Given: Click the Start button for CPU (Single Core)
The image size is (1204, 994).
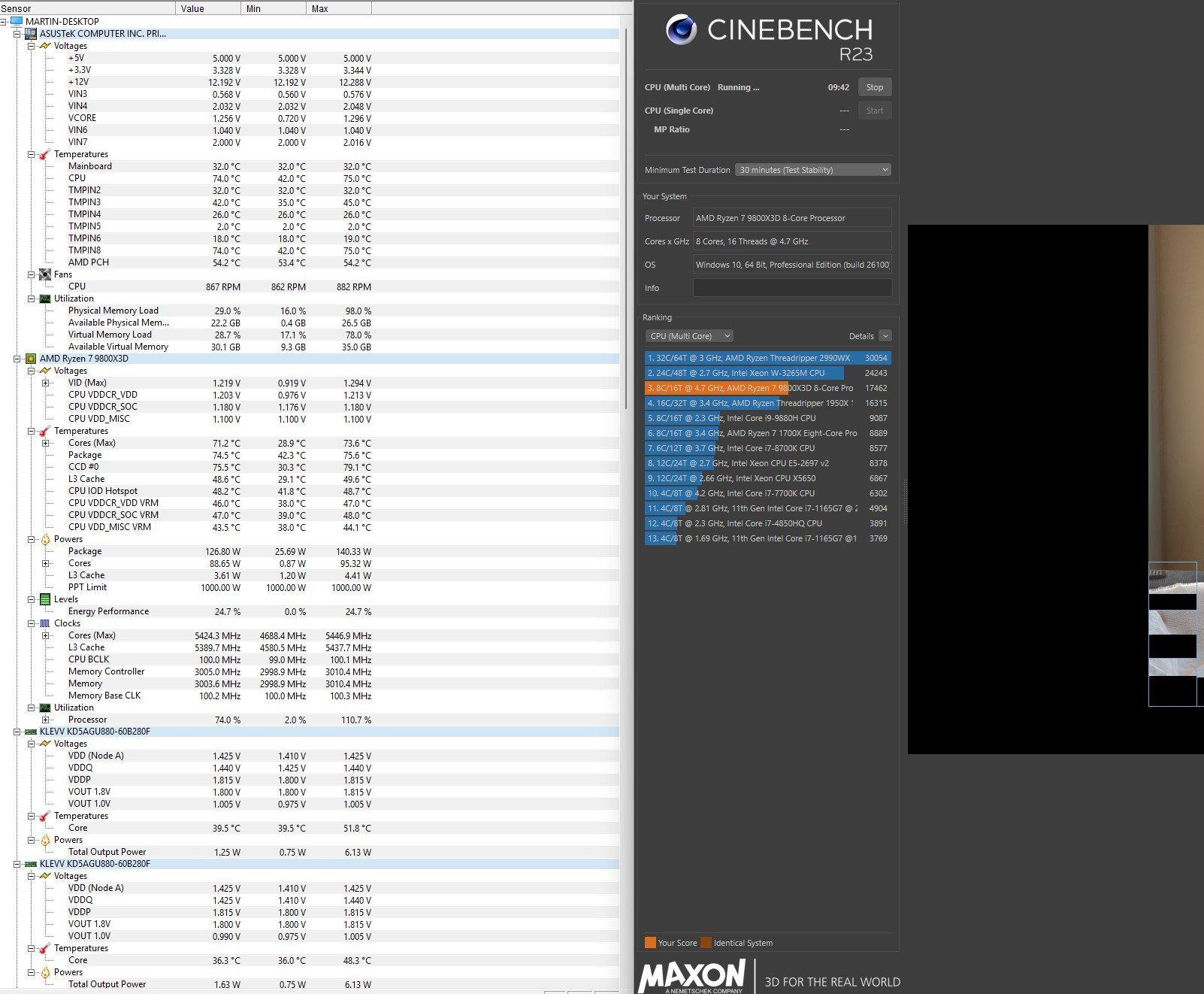Looking at the screenshot, I should coord(875,111).
